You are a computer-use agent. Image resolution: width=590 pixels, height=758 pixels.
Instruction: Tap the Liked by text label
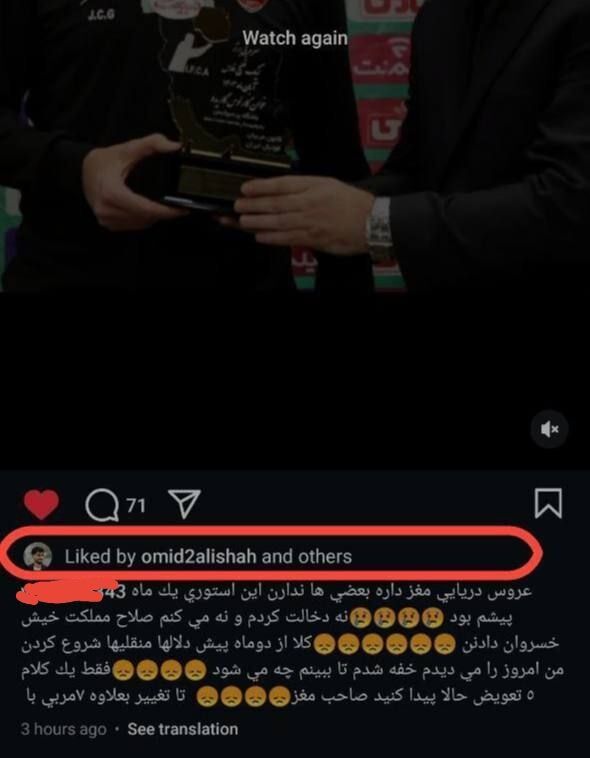100,556
